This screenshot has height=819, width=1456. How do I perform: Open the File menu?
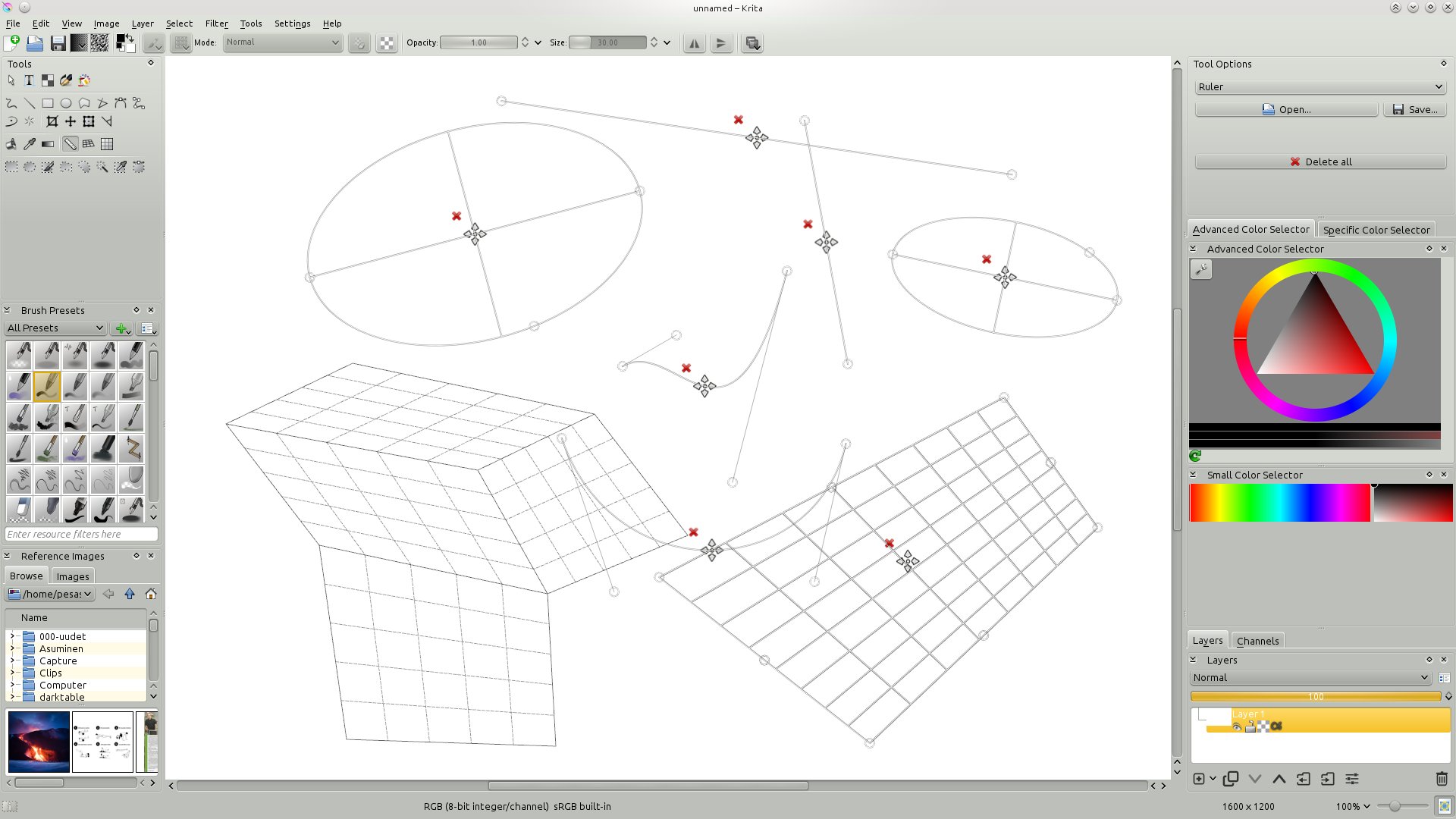click(13, 24)
